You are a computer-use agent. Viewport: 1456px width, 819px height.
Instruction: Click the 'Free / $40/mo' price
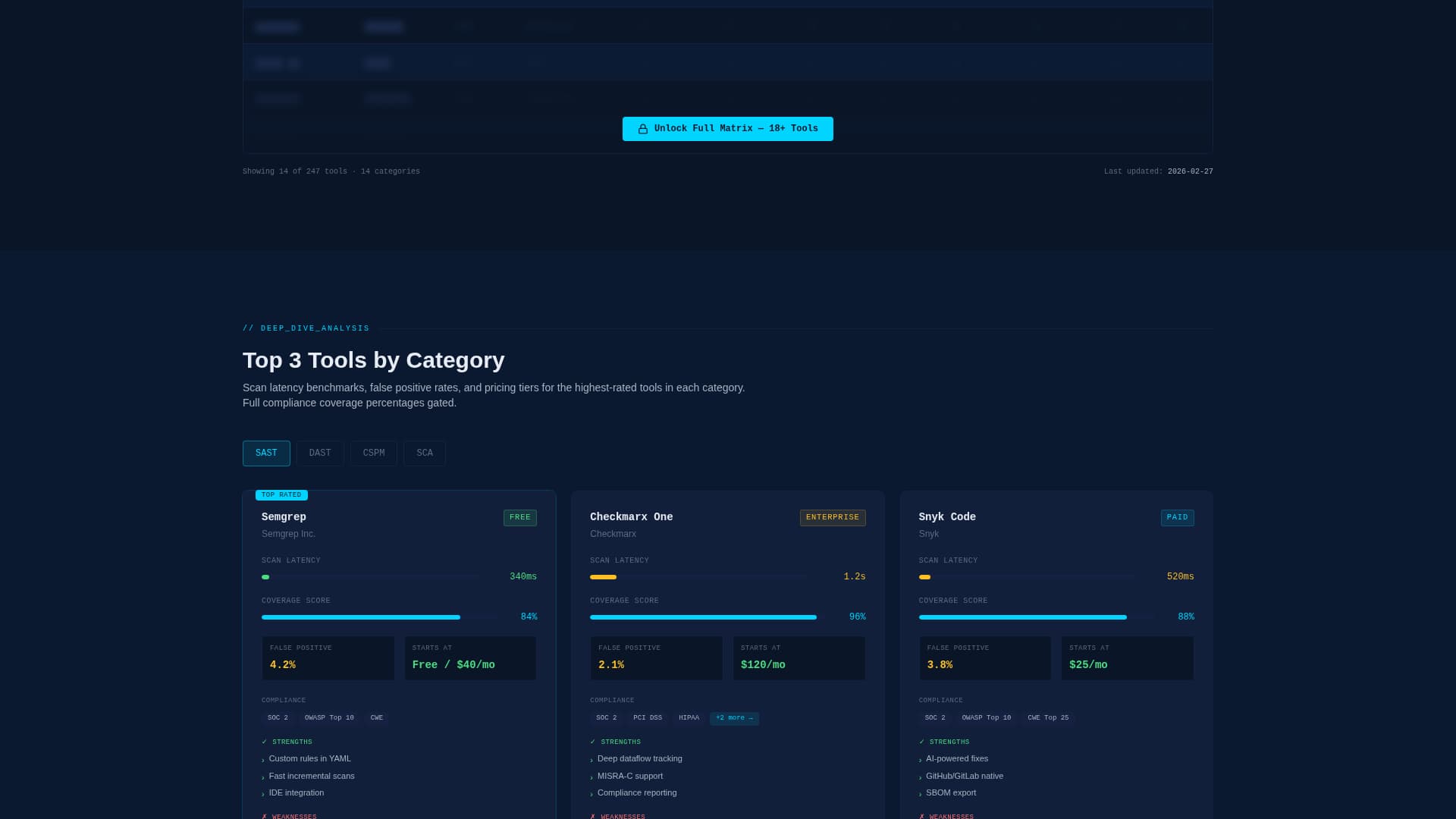click(453, 665)
